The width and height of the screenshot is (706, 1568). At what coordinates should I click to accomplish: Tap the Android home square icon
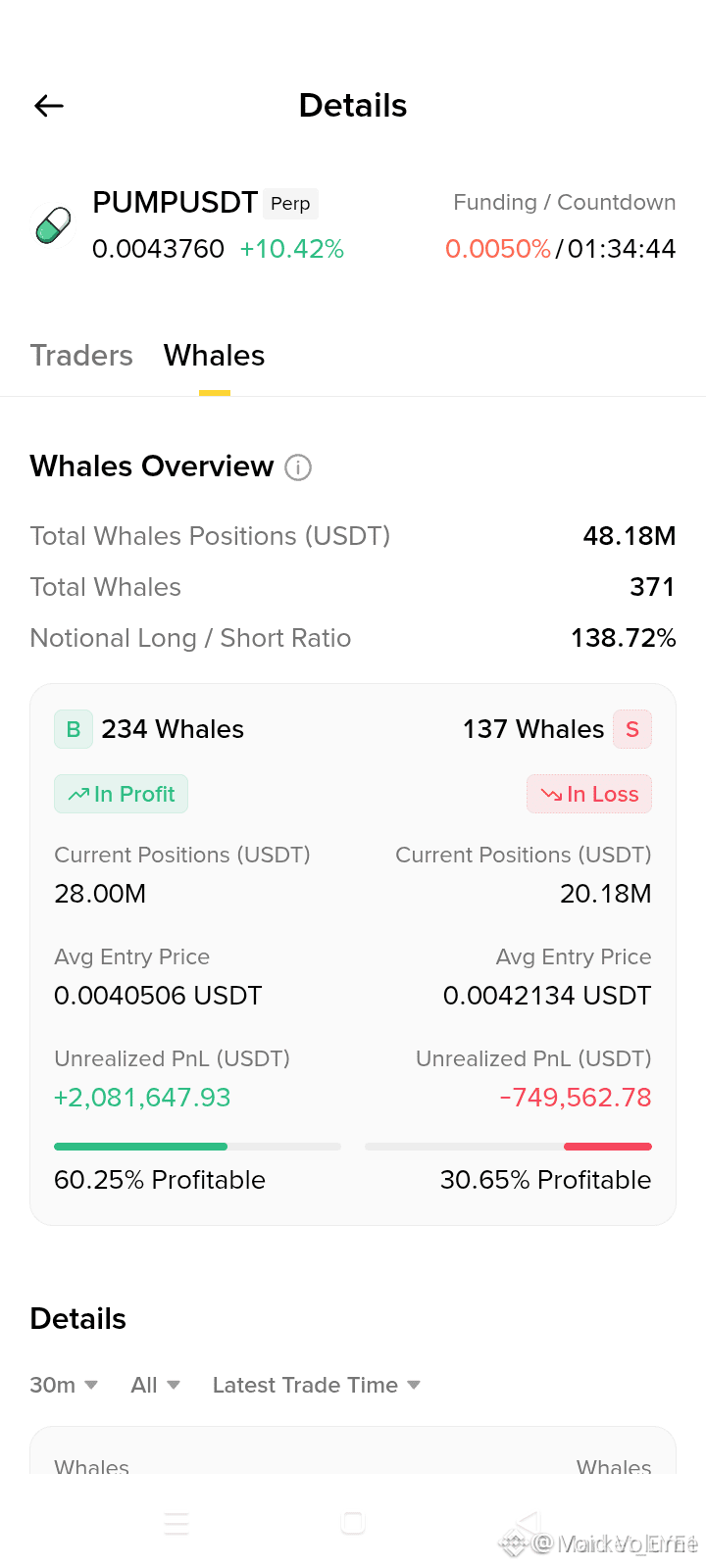[353, 1523]
